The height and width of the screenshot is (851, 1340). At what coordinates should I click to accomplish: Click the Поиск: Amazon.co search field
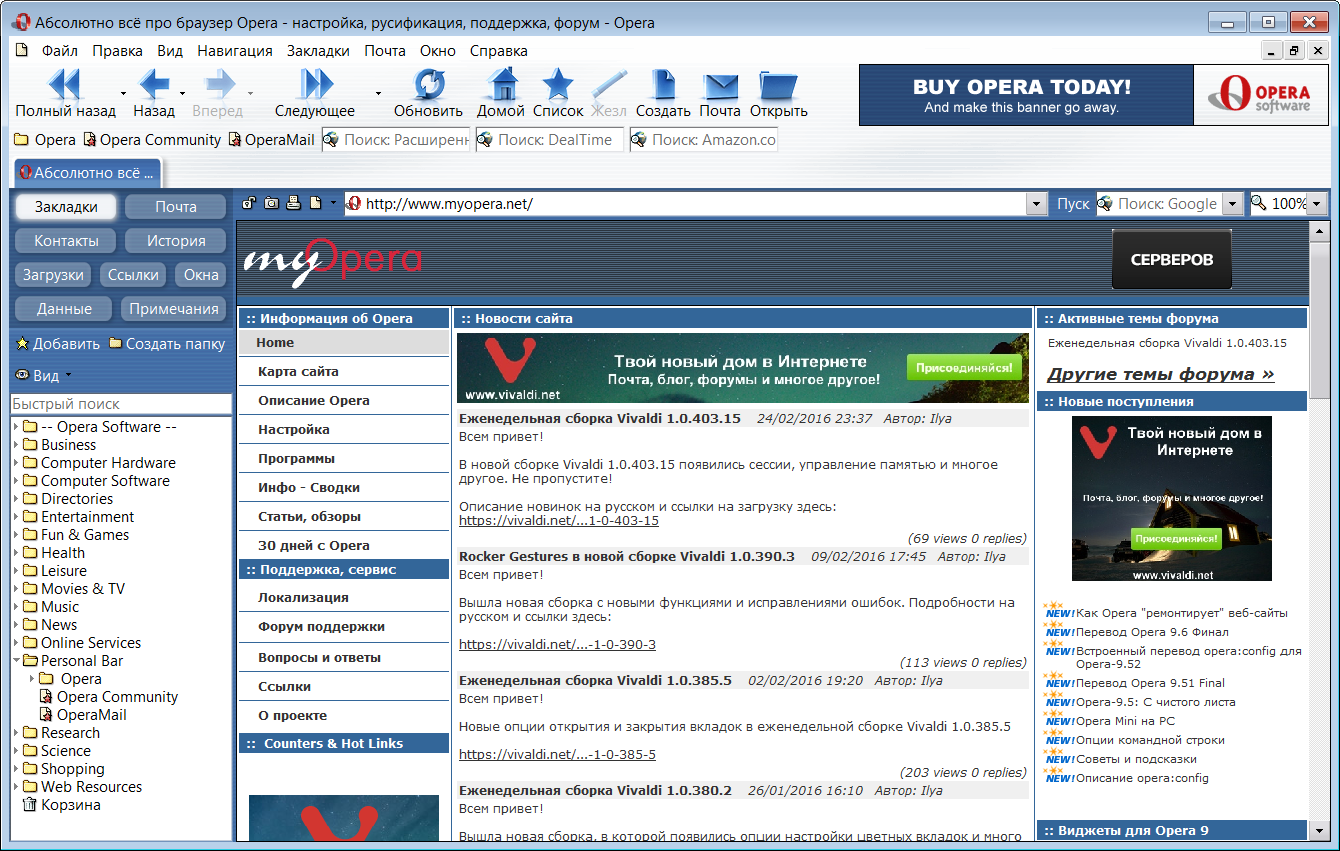[x=704, y=140]
